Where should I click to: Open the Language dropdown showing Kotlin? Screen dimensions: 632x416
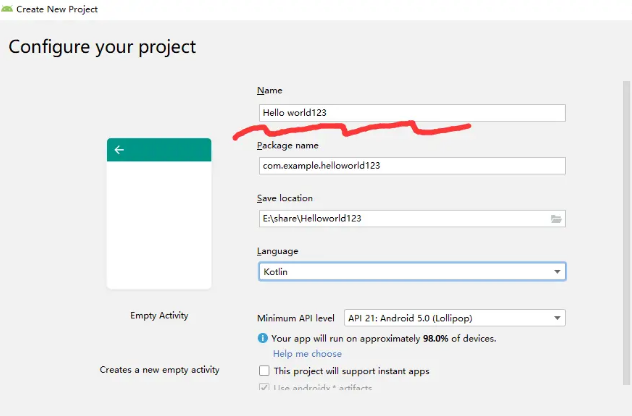[x=411, y=271]
